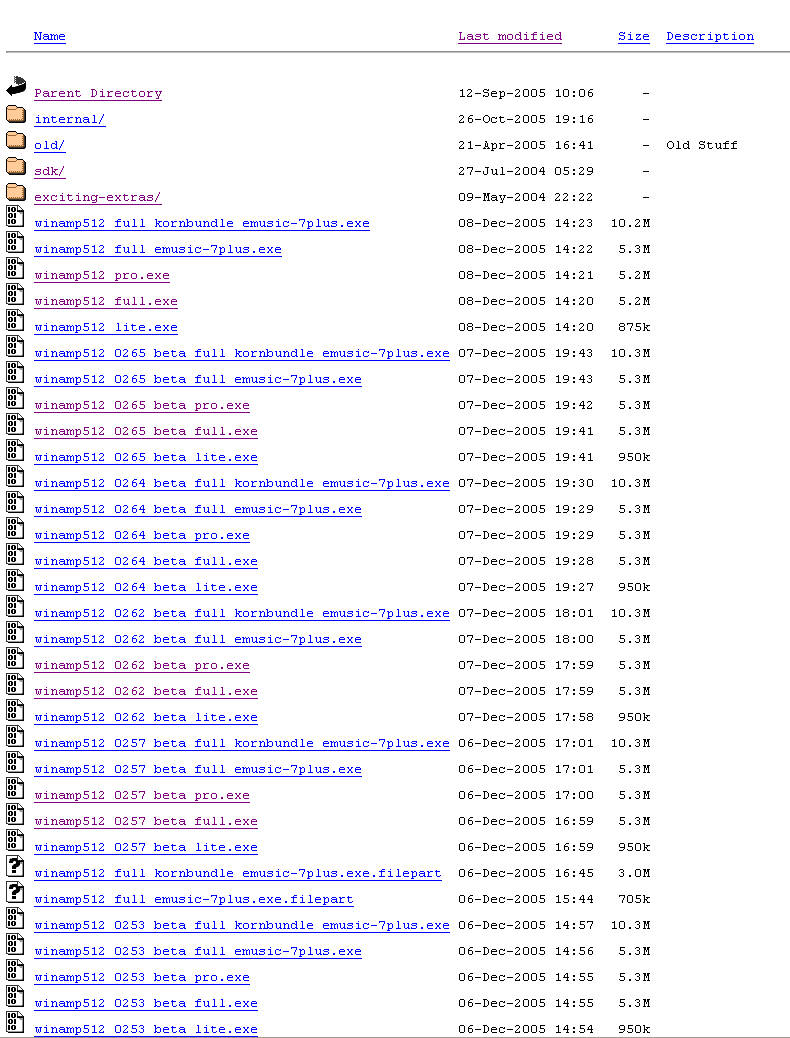The width and height of the screenshot is (790, 1038).
Task: Download winamp512_0262_beta_full_emusic-7plus.exe link
Action: [198, 639]
